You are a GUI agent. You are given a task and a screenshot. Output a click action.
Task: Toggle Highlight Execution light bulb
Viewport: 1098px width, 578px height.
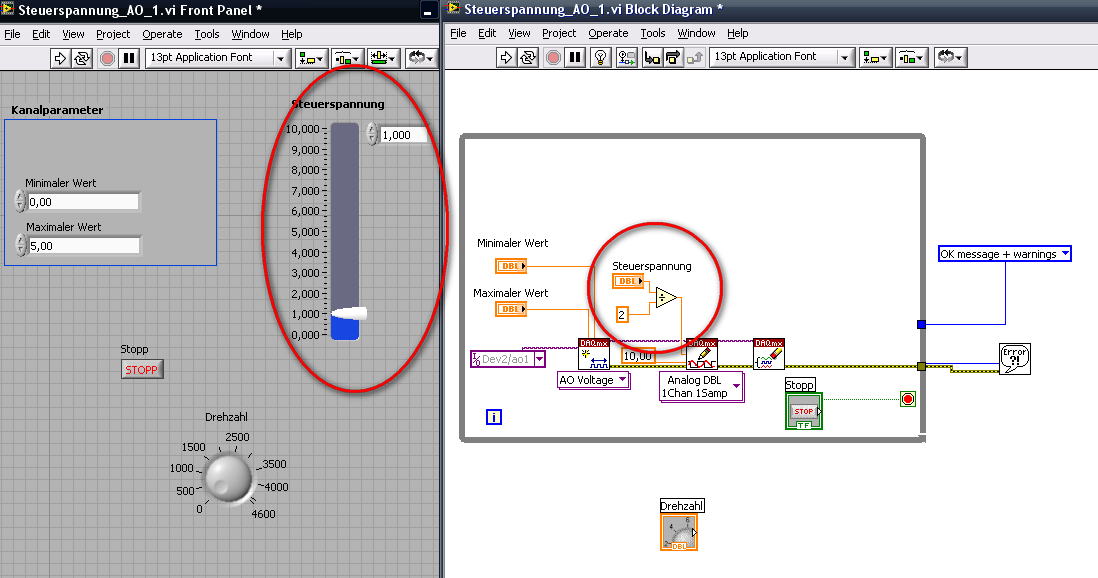[600, 58]
